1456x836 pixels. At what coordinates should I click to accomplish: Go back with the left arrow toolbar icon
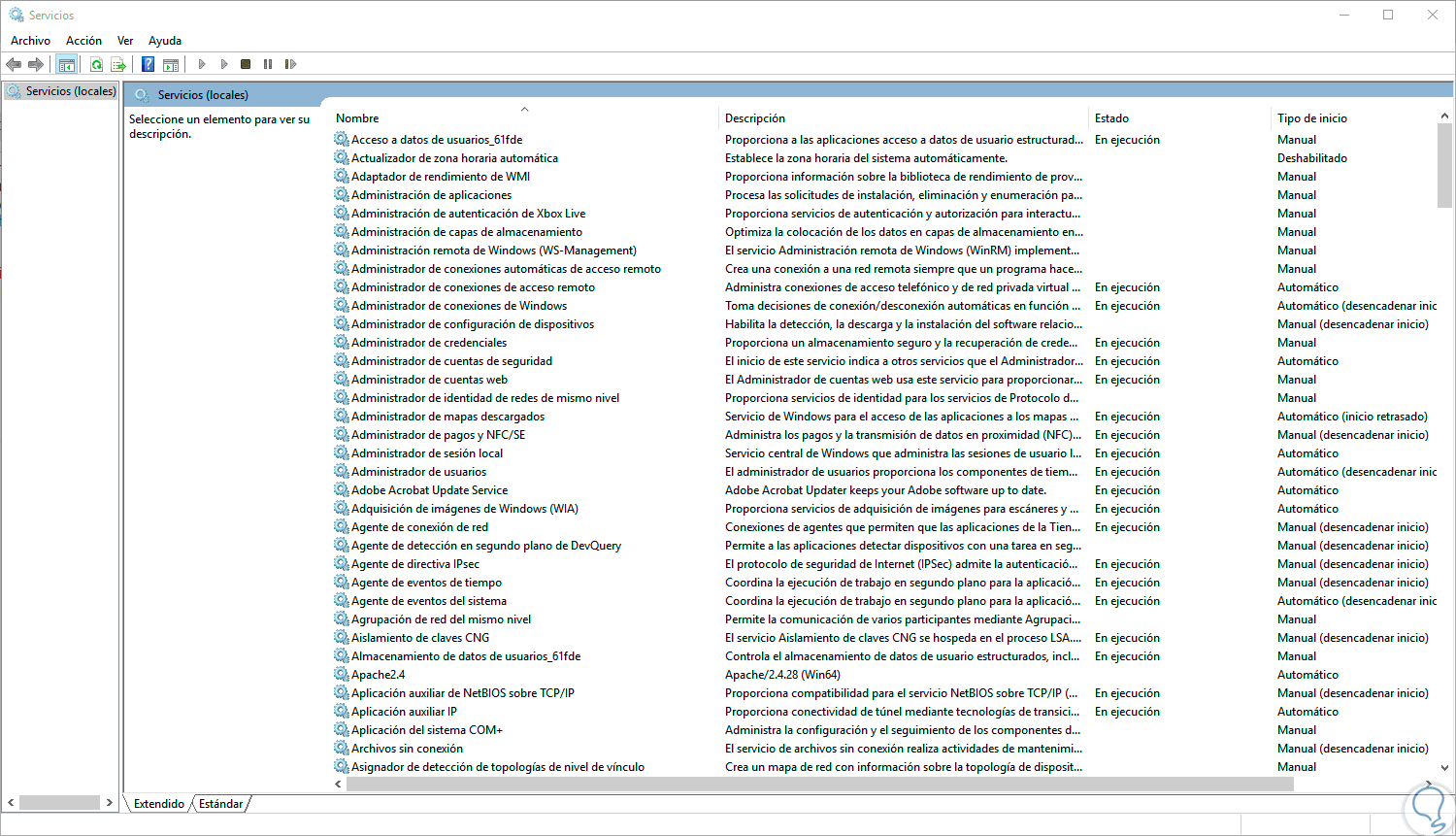click(14, 64)
